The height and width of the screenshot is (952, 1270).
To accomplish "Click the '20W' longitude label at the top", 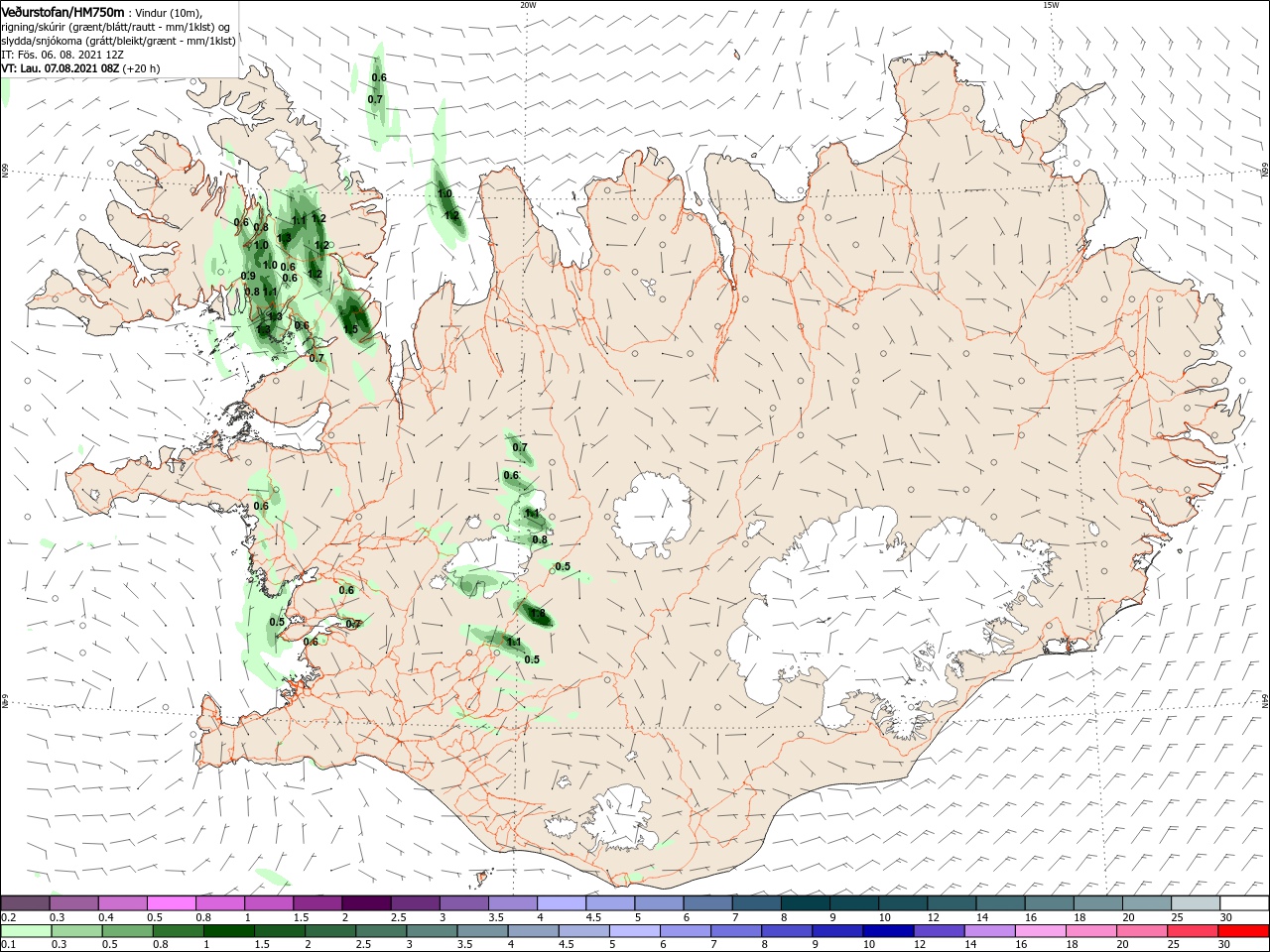I will (x=528, y=5).
